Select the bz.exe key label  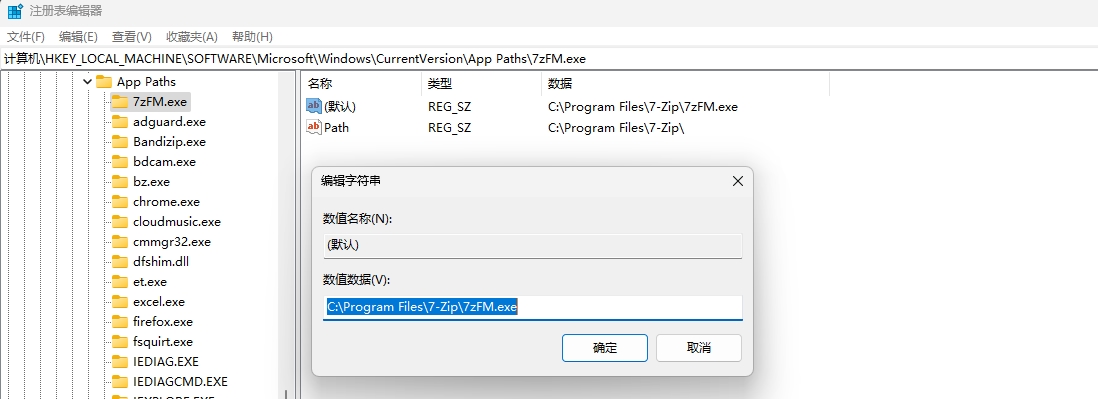[x=151, y=182]
